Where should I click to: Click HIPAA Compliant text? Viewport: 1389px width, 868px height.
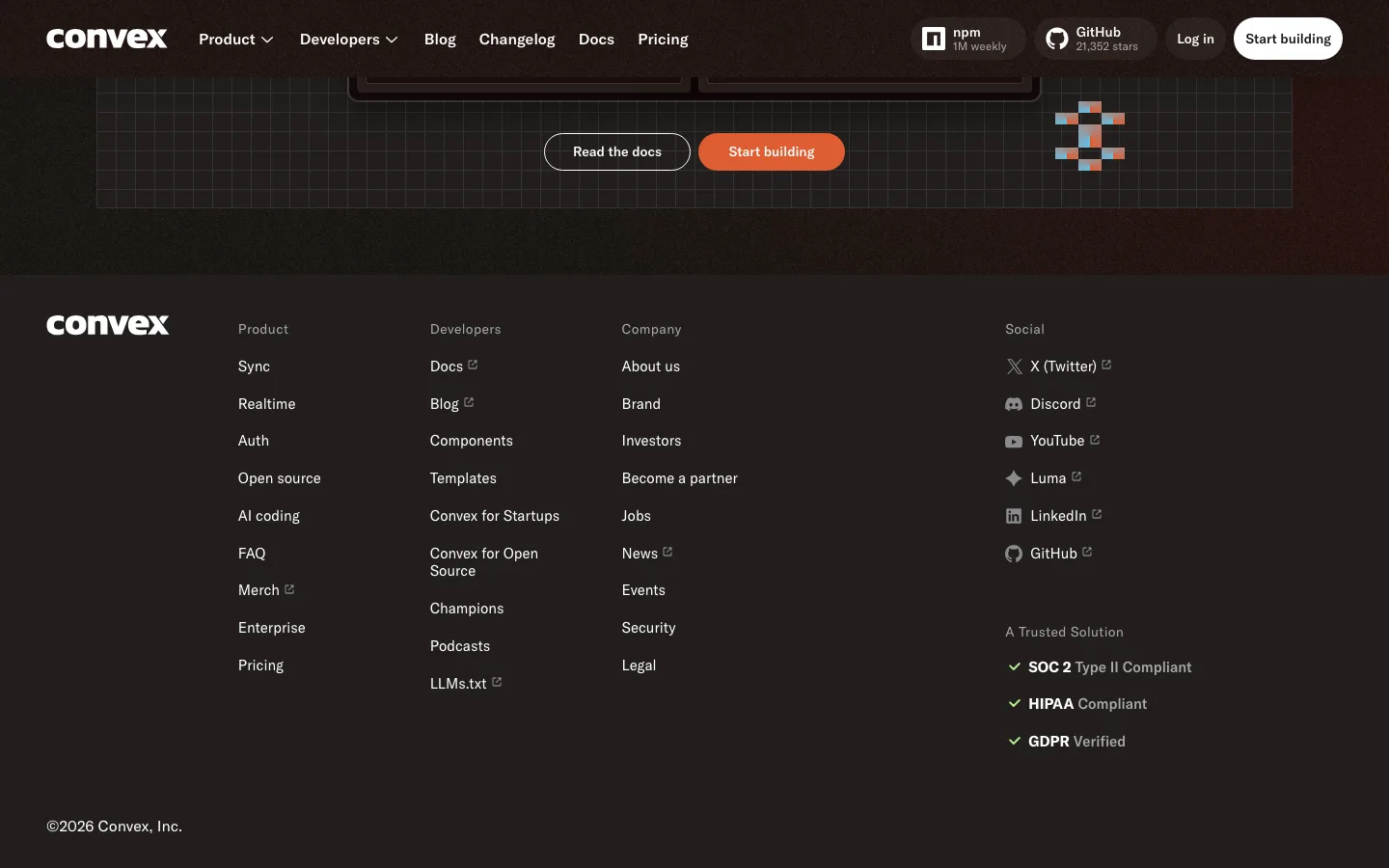[1088, 704]
